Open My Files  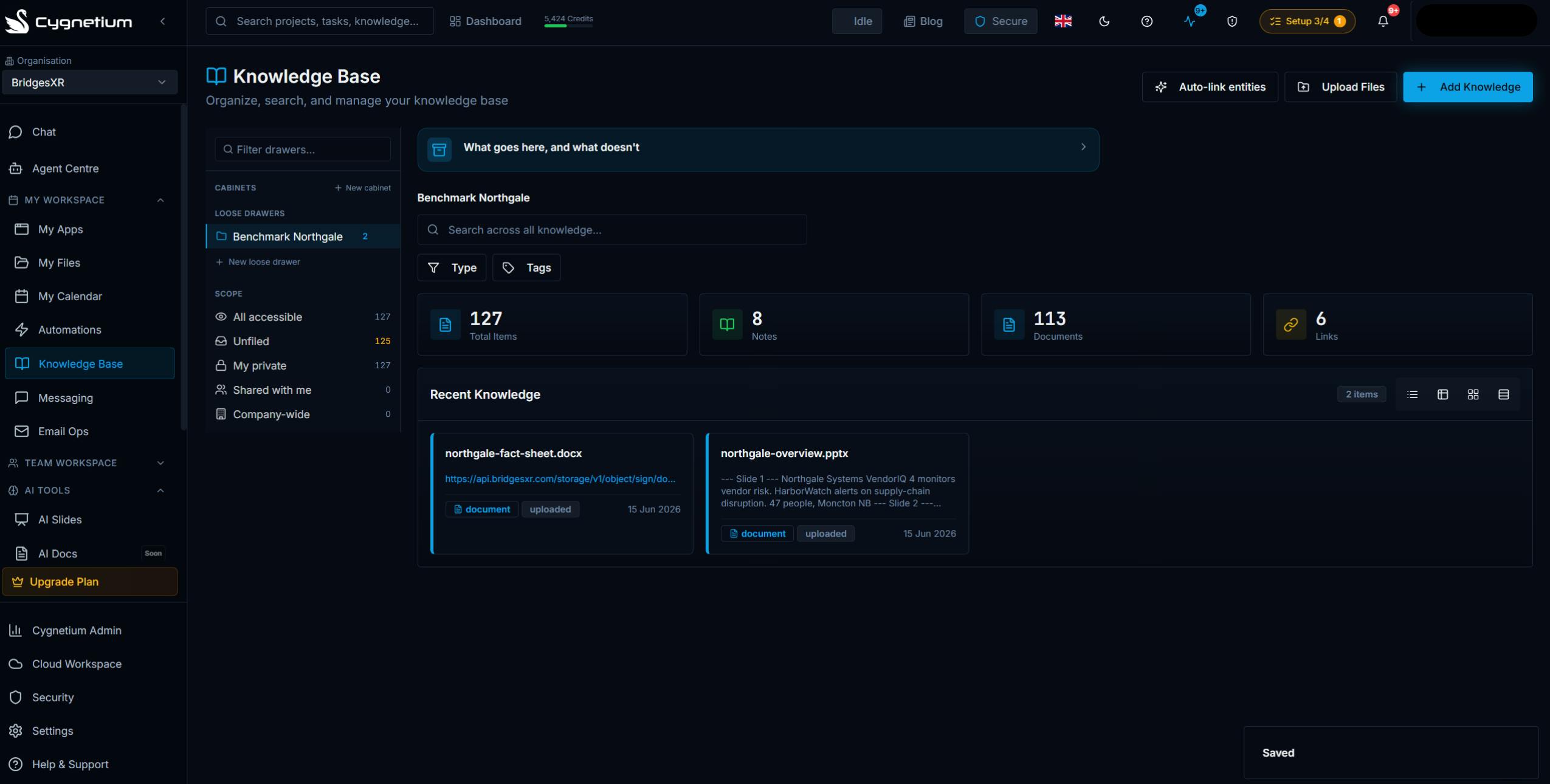tap(90, 263)
